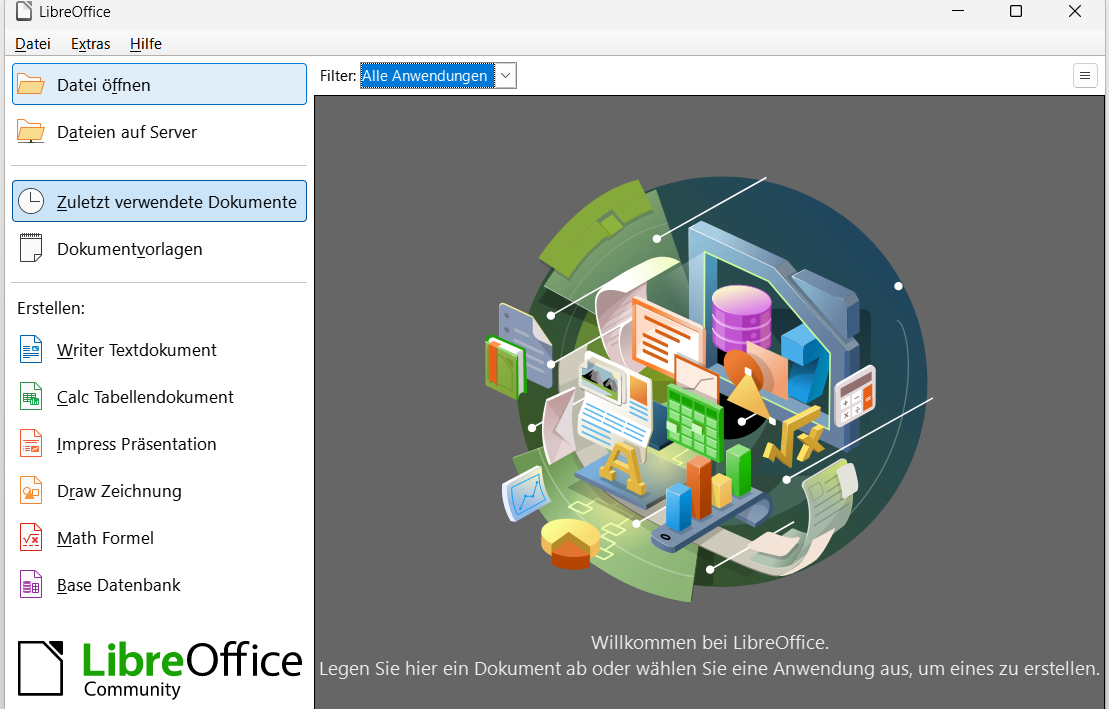Click the welcome illustration in document area
Viewport: 1109px width, 709px height.
pyautogui.click(x=710, y=390)
